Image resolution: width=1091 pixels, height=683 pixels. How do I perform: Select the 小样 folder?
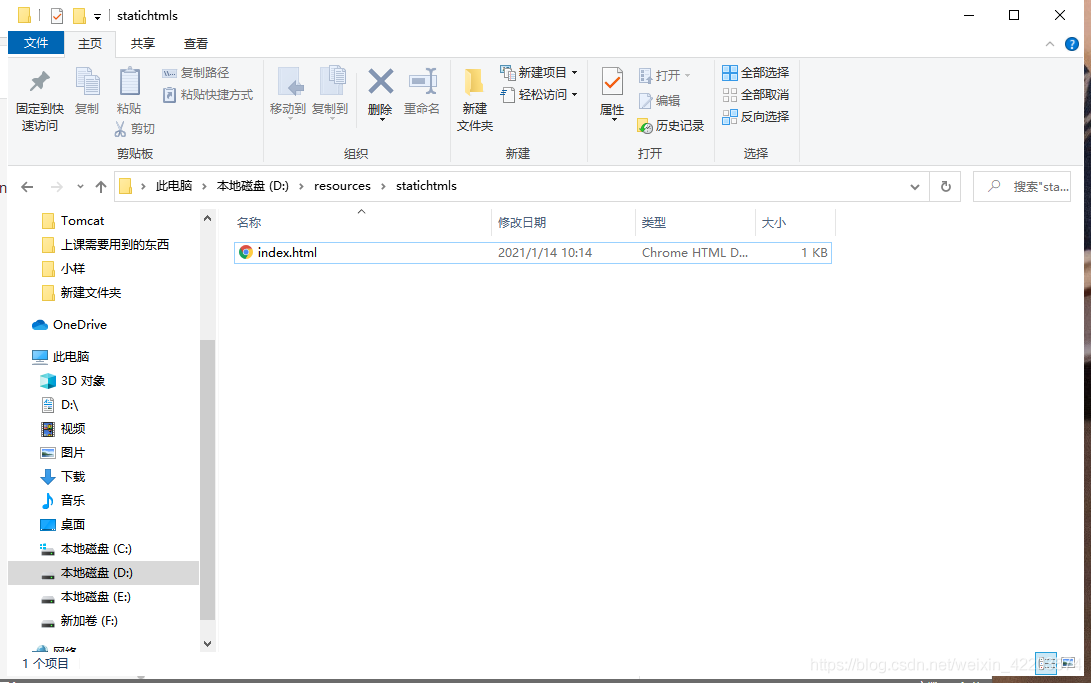pos(64,268)
